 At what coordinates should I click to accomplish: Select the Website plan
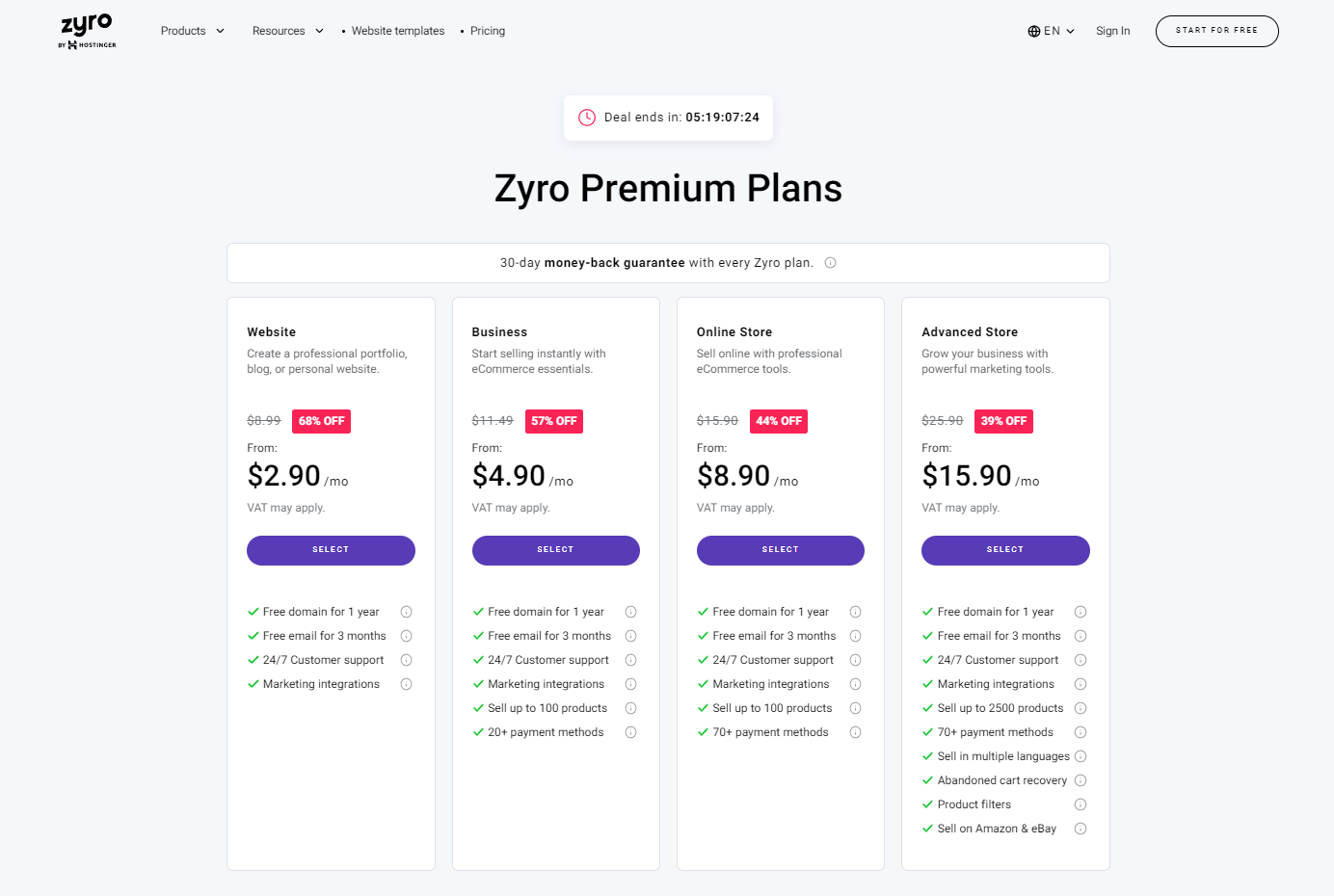(331, 550)
